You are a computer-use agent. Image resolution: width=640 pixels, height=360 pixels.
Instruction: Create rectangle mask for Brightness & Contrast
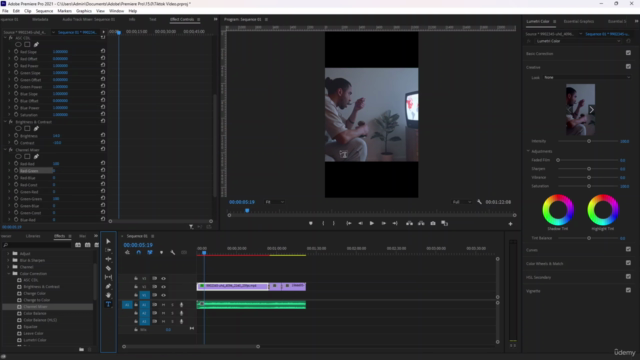(27, 129)
